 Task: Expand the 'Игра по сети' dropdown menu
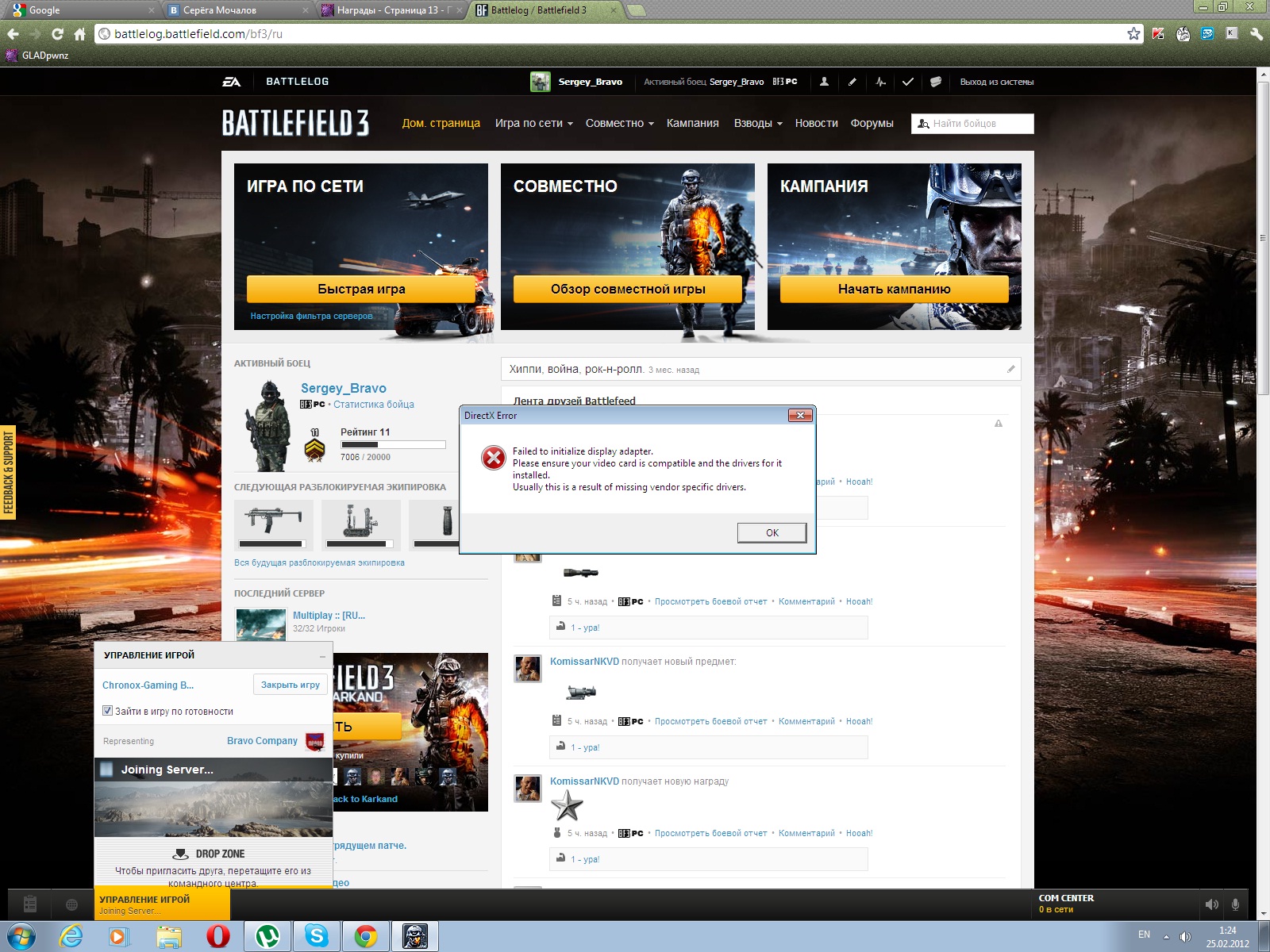pyautogui.click(x=533, y=123)
